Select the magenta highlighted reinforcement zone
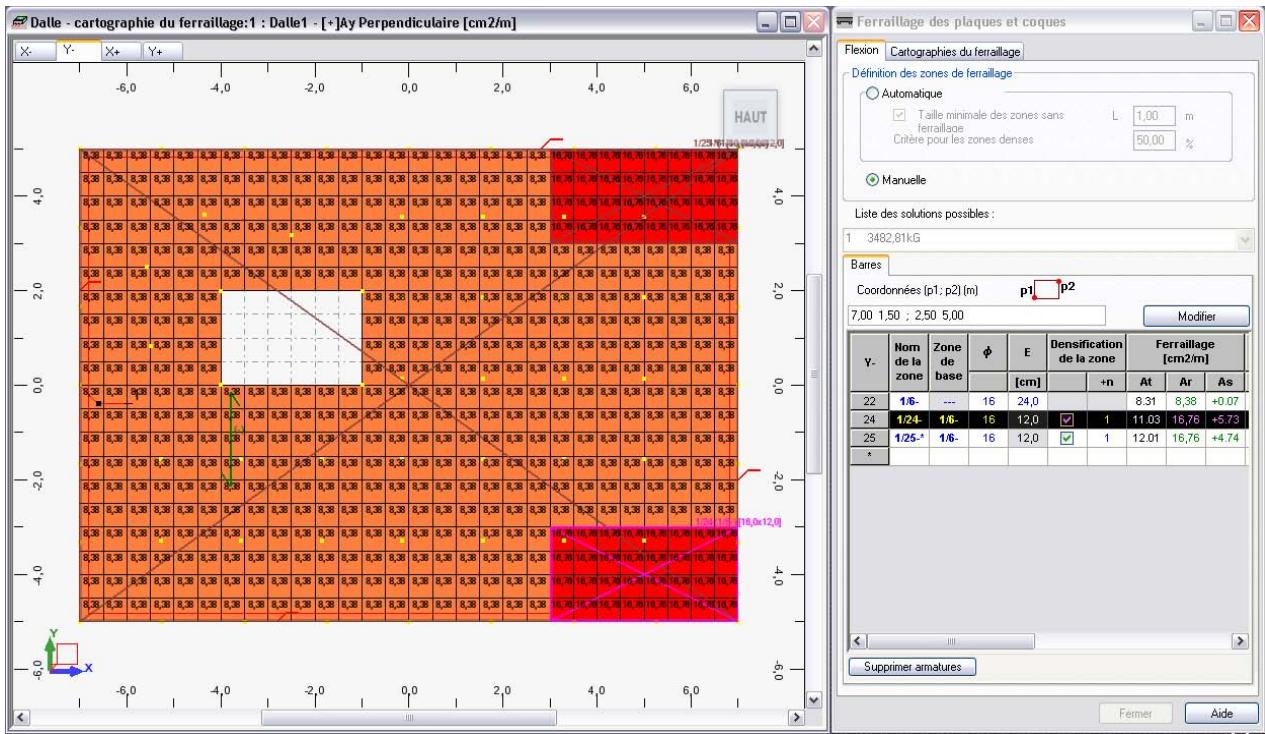The image size is (1265, 734). pyautogui.click(x=645, y=575)
